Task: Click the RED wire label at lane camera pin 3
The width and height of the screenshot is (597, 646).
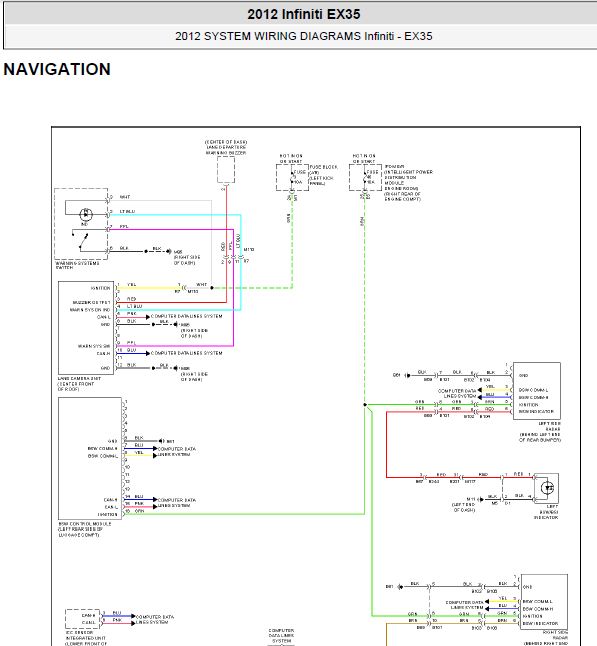Action: pos(131,299)
